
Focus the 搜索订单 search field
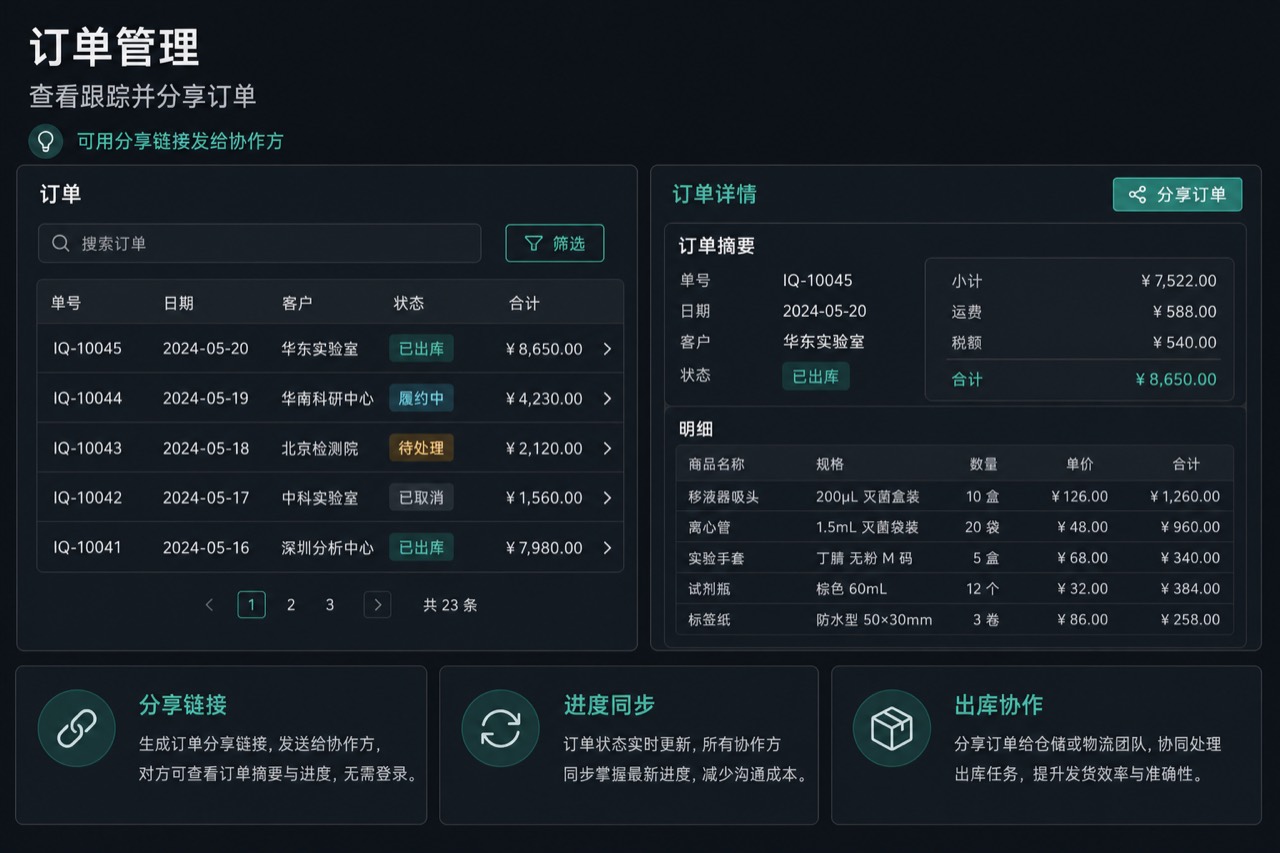tap(260, 243)
